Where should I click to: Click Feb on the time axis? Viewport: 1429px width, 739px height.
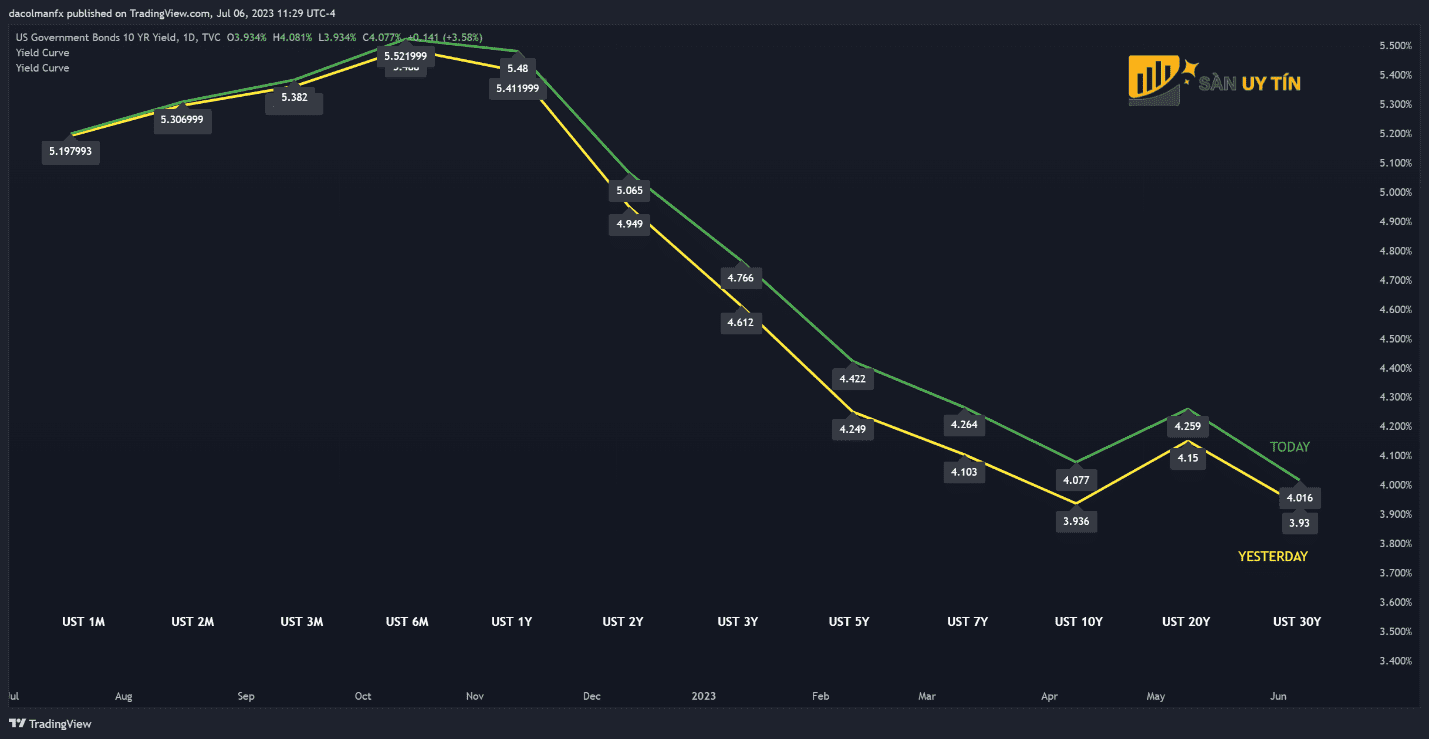[822, 696]
